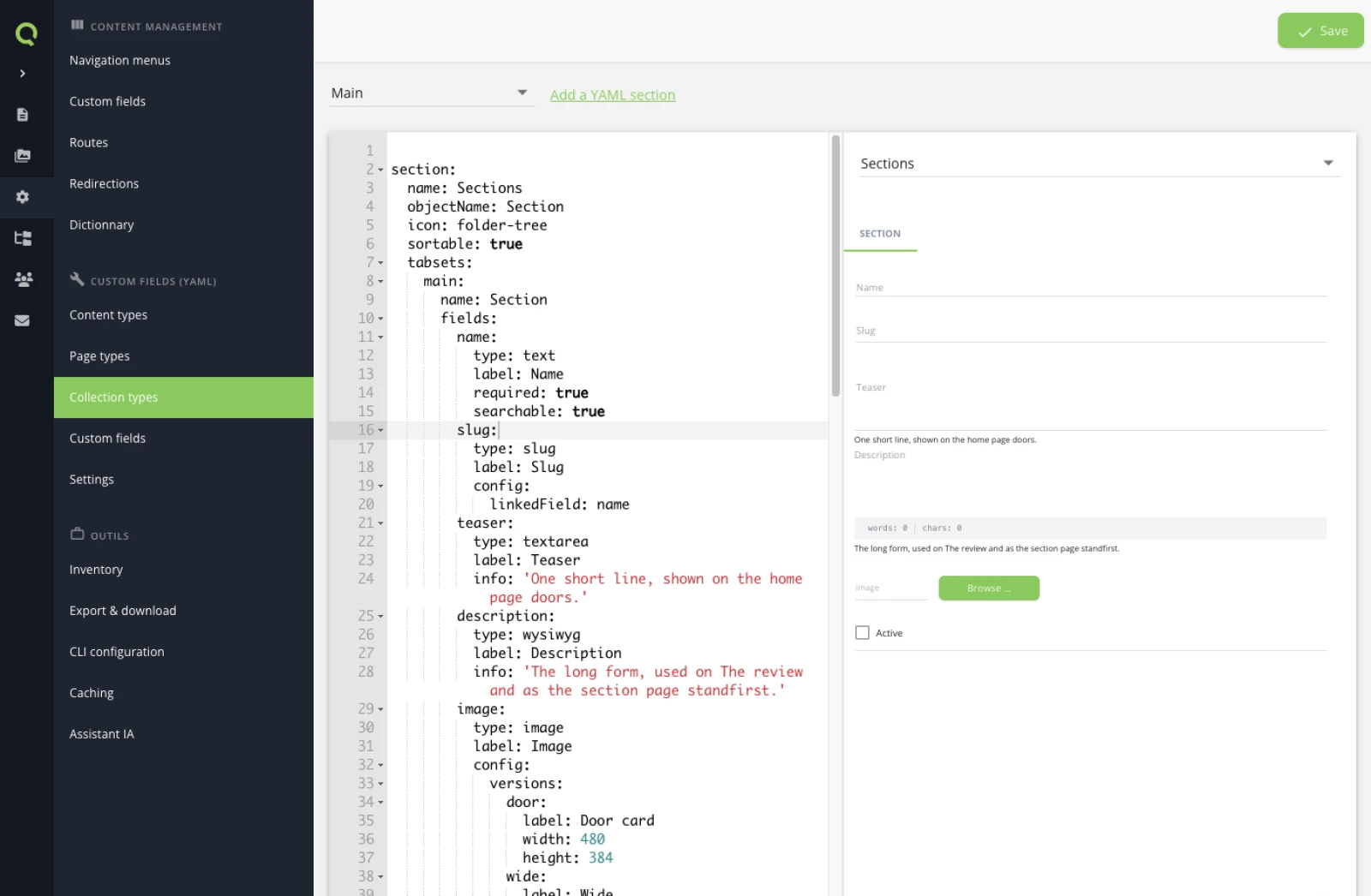The height and width of the screenshot is (896, 1371).
Task: Open Inventory under Outils
Action: pos(96,570)
